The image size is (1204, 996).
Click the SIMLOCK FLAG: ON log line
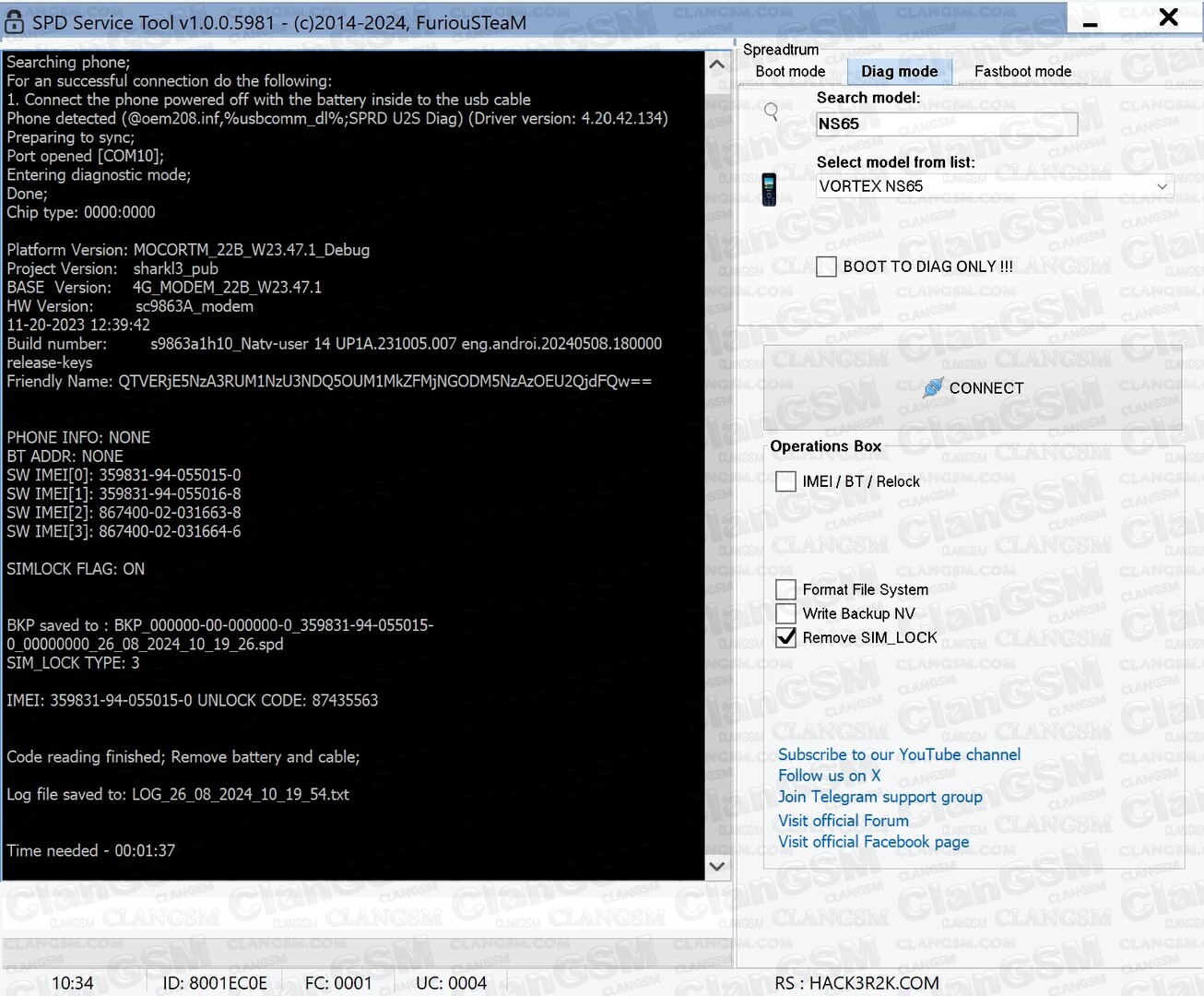[76, 569]
